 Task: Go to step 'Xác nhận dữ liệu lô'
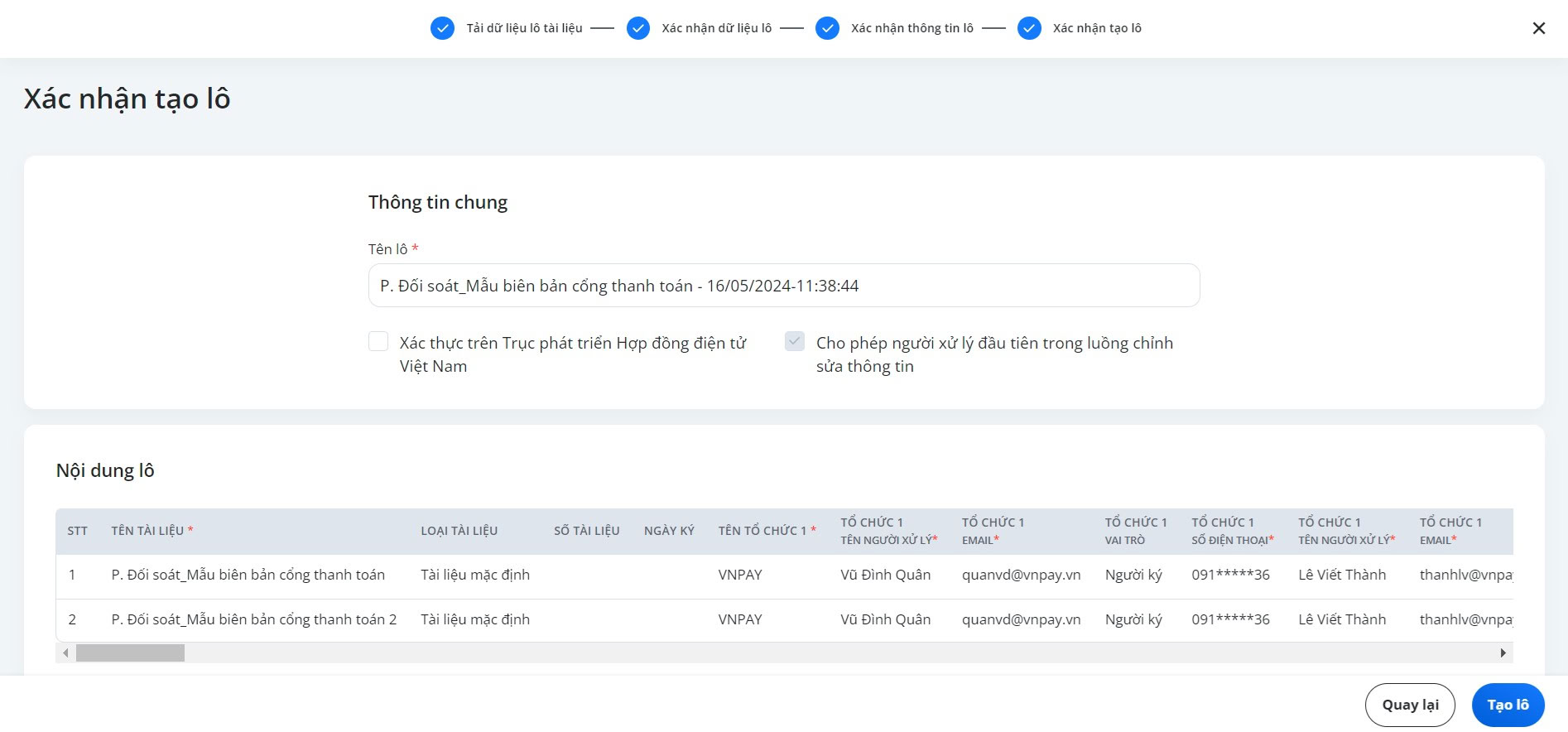click(x=716, y=28)
